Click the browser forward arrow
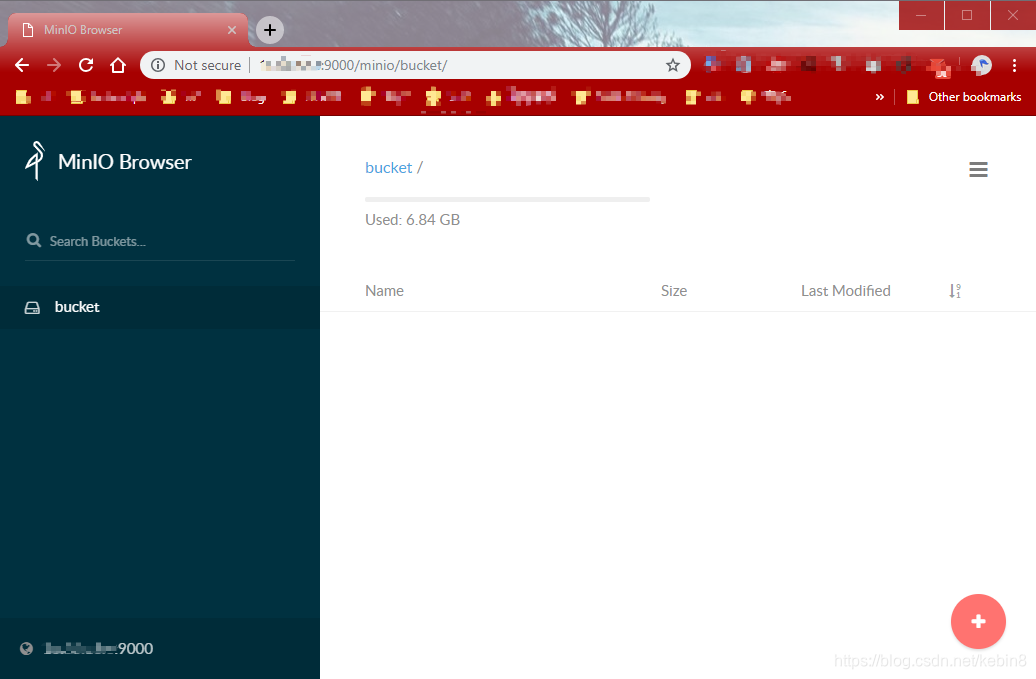 pos(54,65)
